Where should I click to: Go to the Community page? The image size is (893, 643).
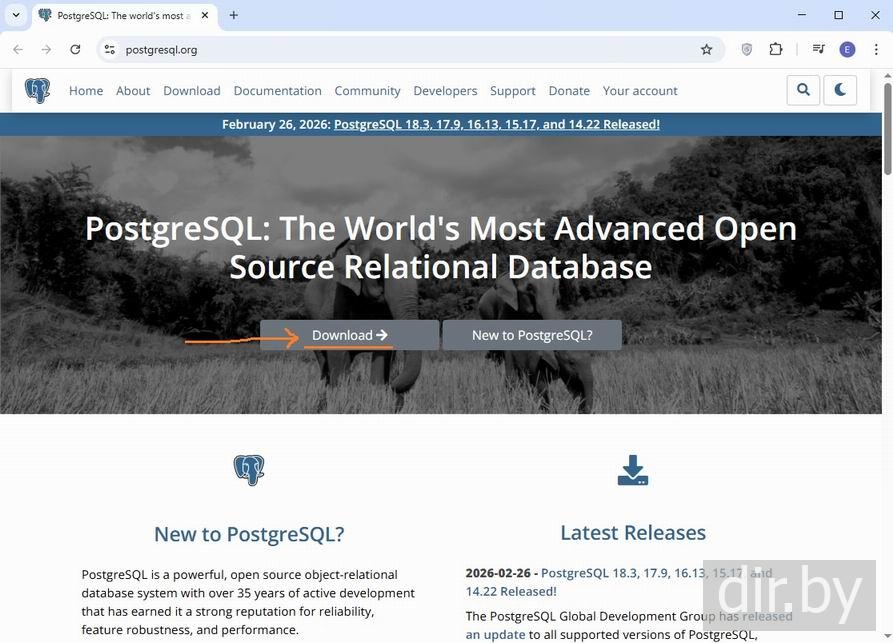coord(367,91)
